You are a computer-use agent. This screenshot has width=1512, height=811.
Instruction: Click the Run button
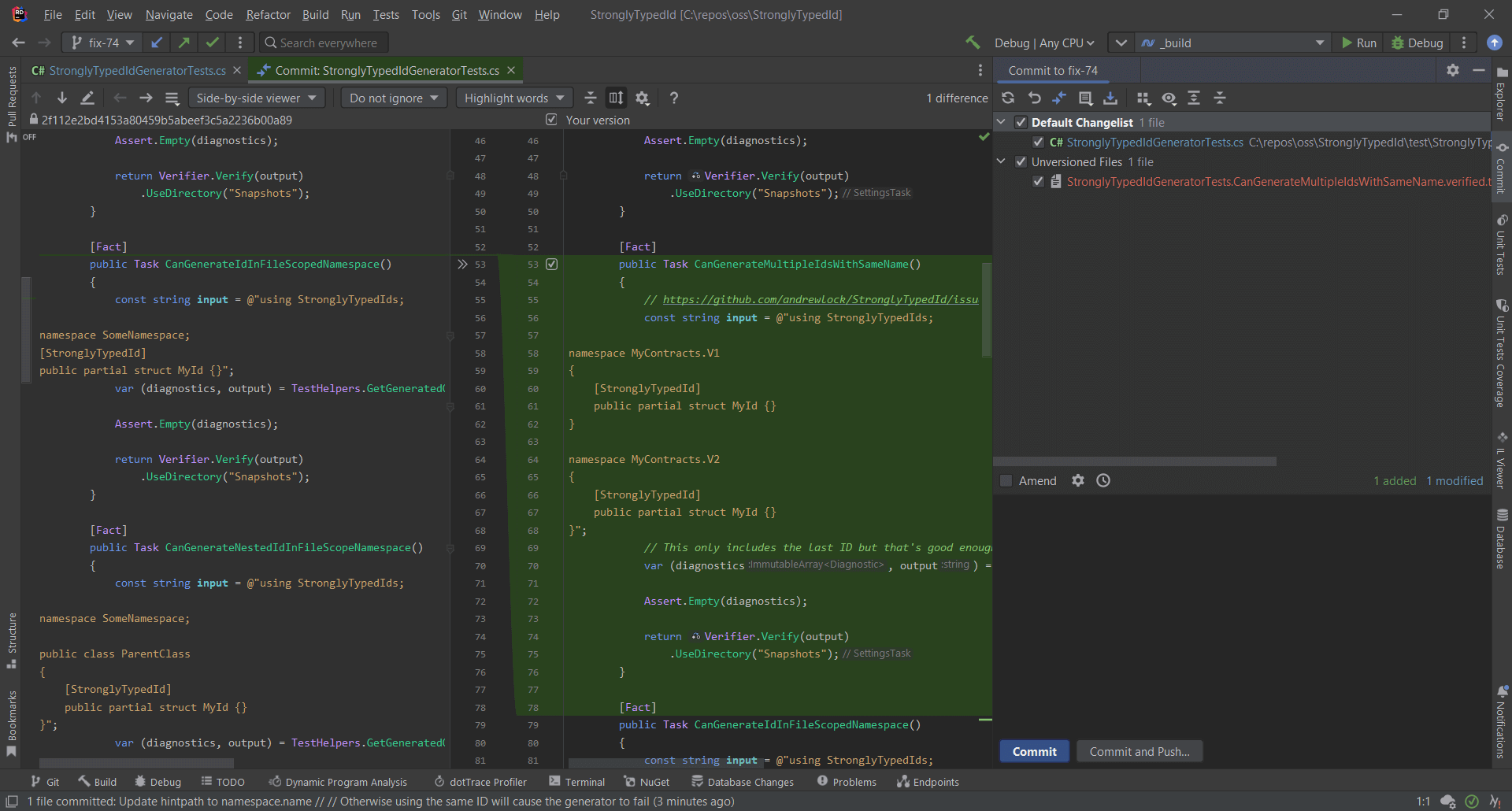click(x=1359, y=43)
